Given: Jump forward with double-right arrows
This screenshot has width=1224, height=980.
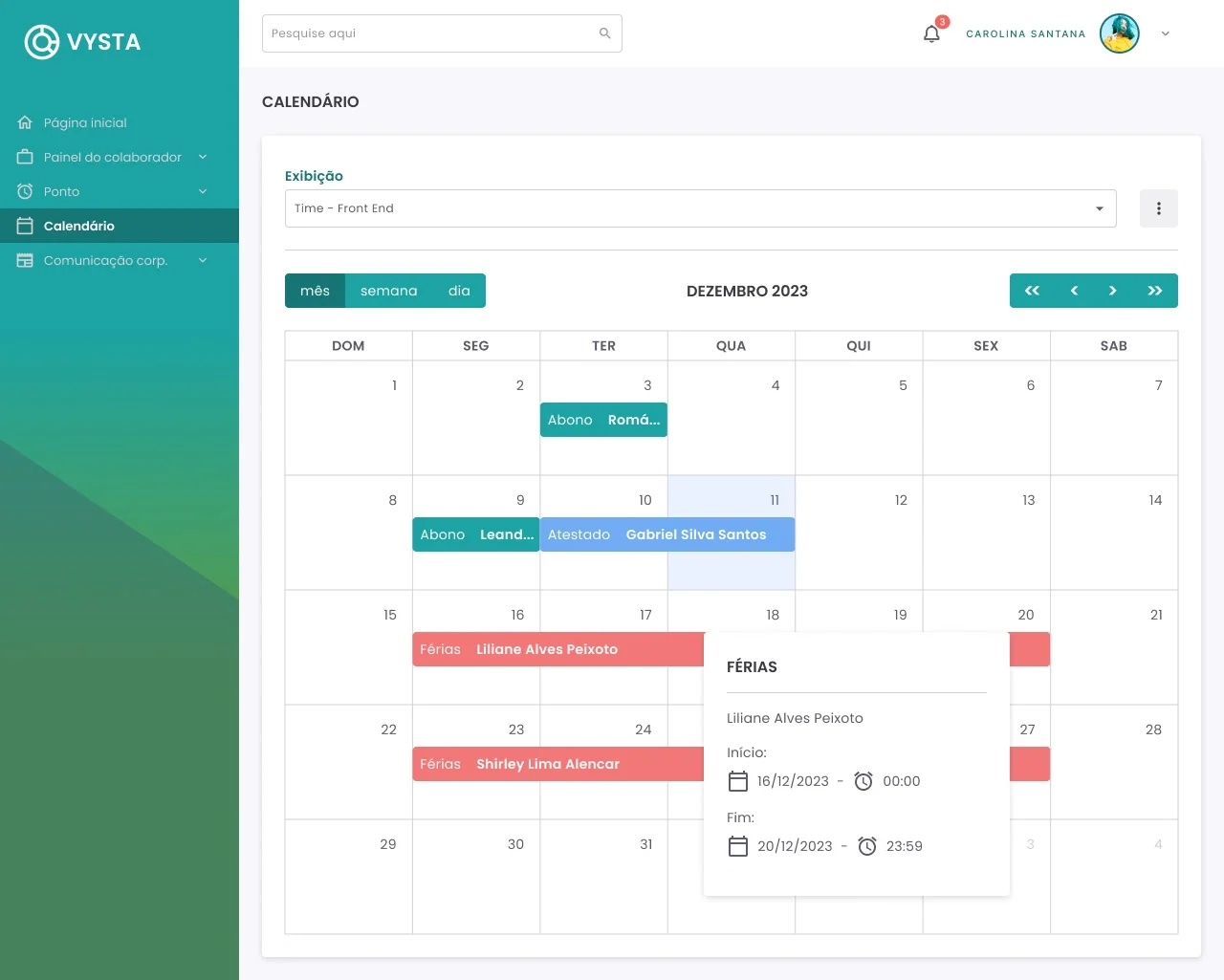Looking at the screenshot, I should tap(1154, 291).
